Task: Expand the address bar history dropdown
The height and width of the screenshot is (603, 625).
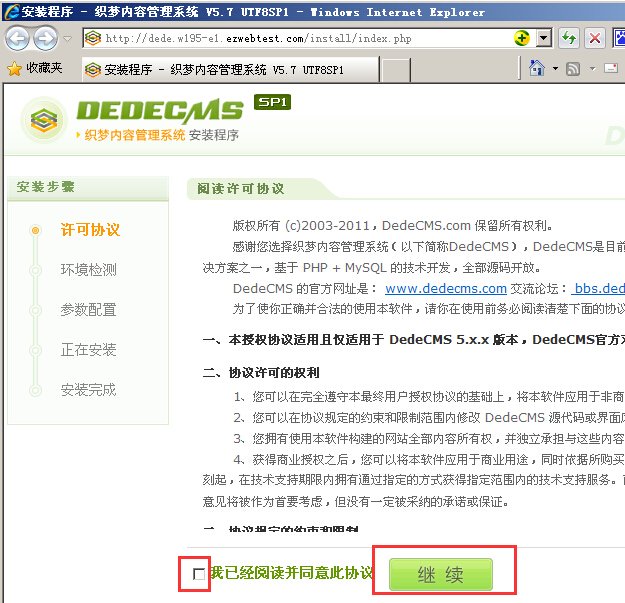Action: point(543,38)
